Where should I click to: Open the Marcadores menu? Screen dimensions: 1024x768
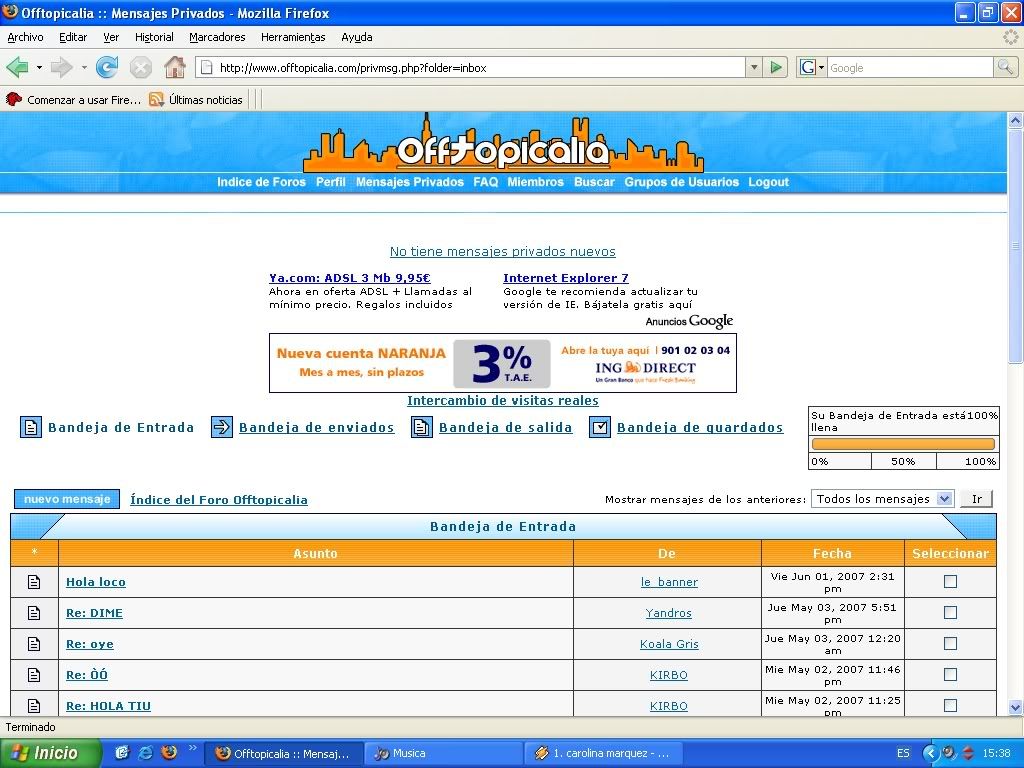[x=217, y=37]
